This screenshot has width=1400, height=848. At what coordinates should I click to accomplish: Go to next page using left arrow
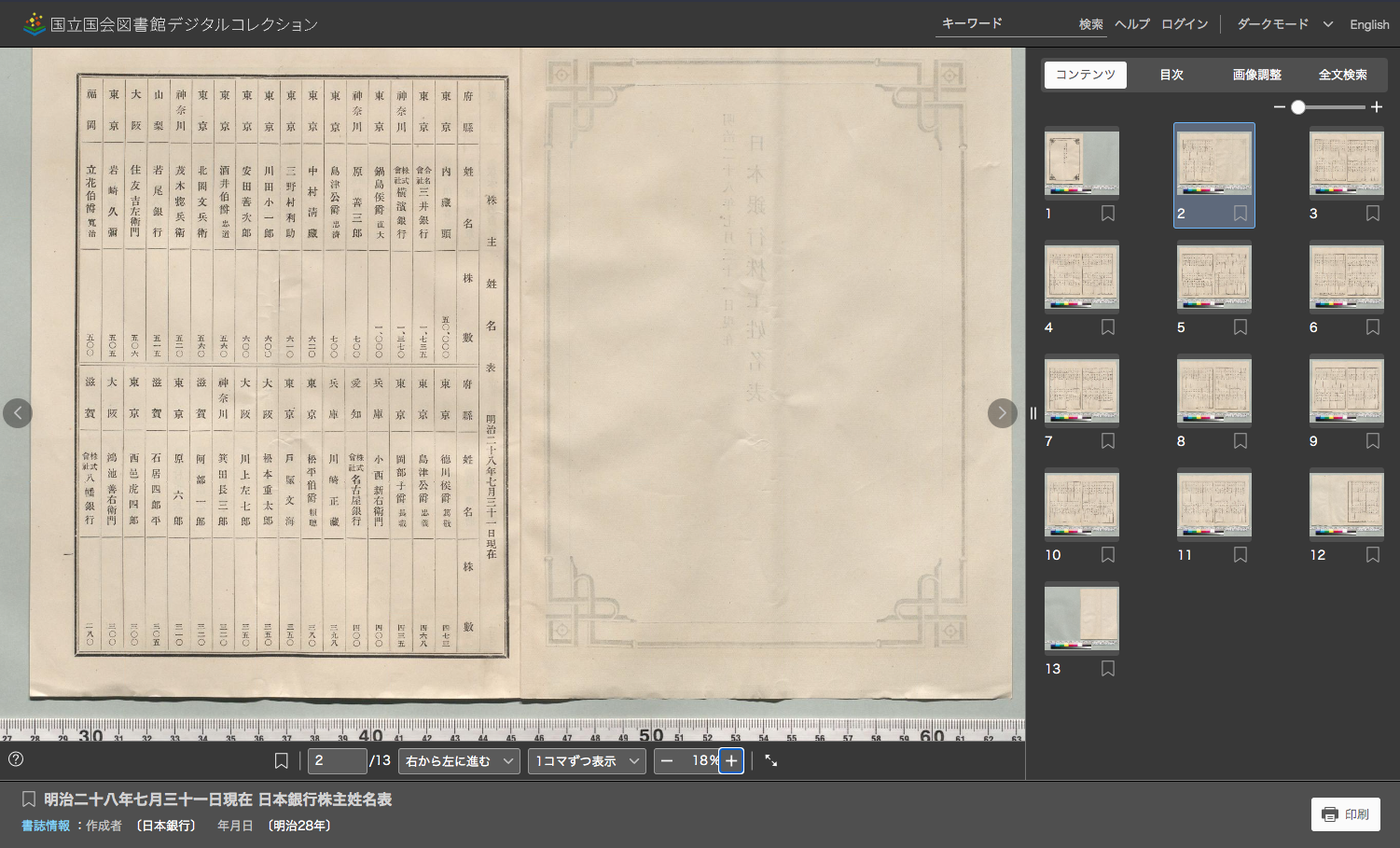18,413
